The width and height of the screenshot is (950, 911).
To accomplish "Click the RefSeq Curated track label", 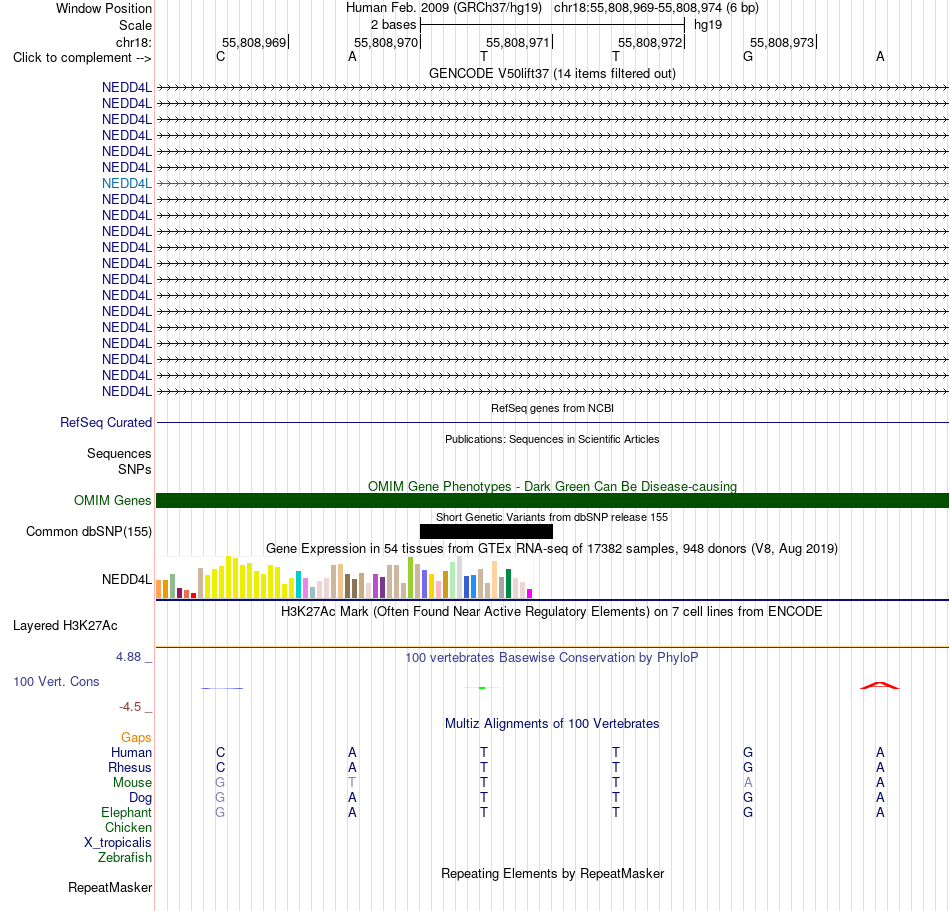I will tap(105, 422).
